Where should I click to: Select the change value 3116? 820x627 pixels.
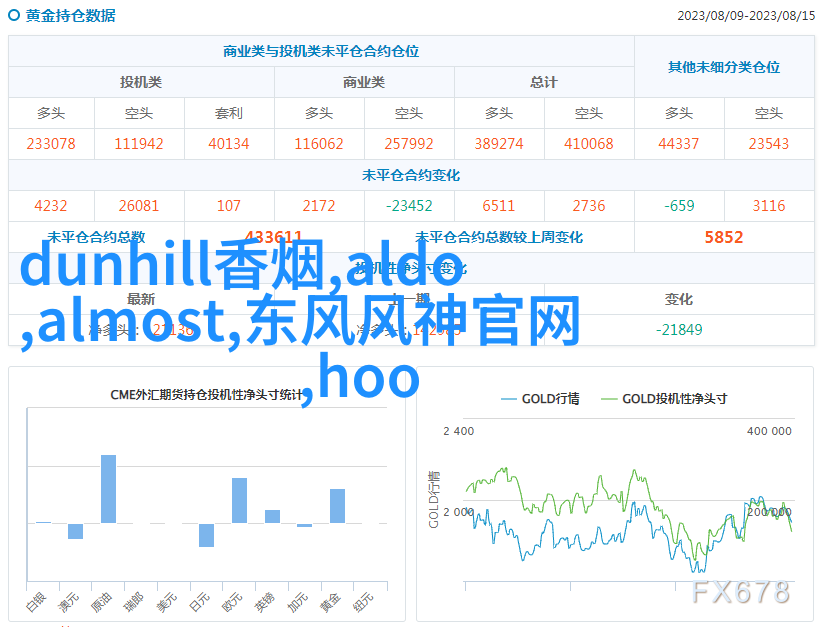point(769,206)
